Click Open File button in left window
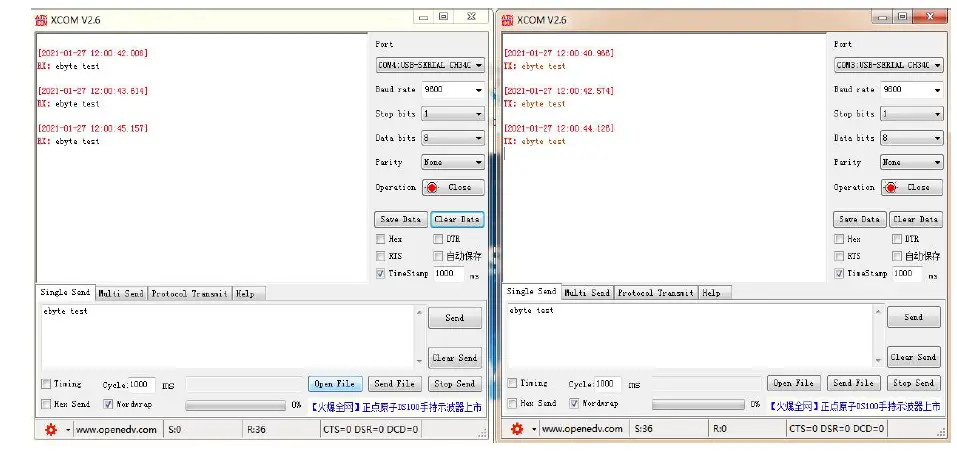This screenshot has width=957, height=456. coord(335,384)
